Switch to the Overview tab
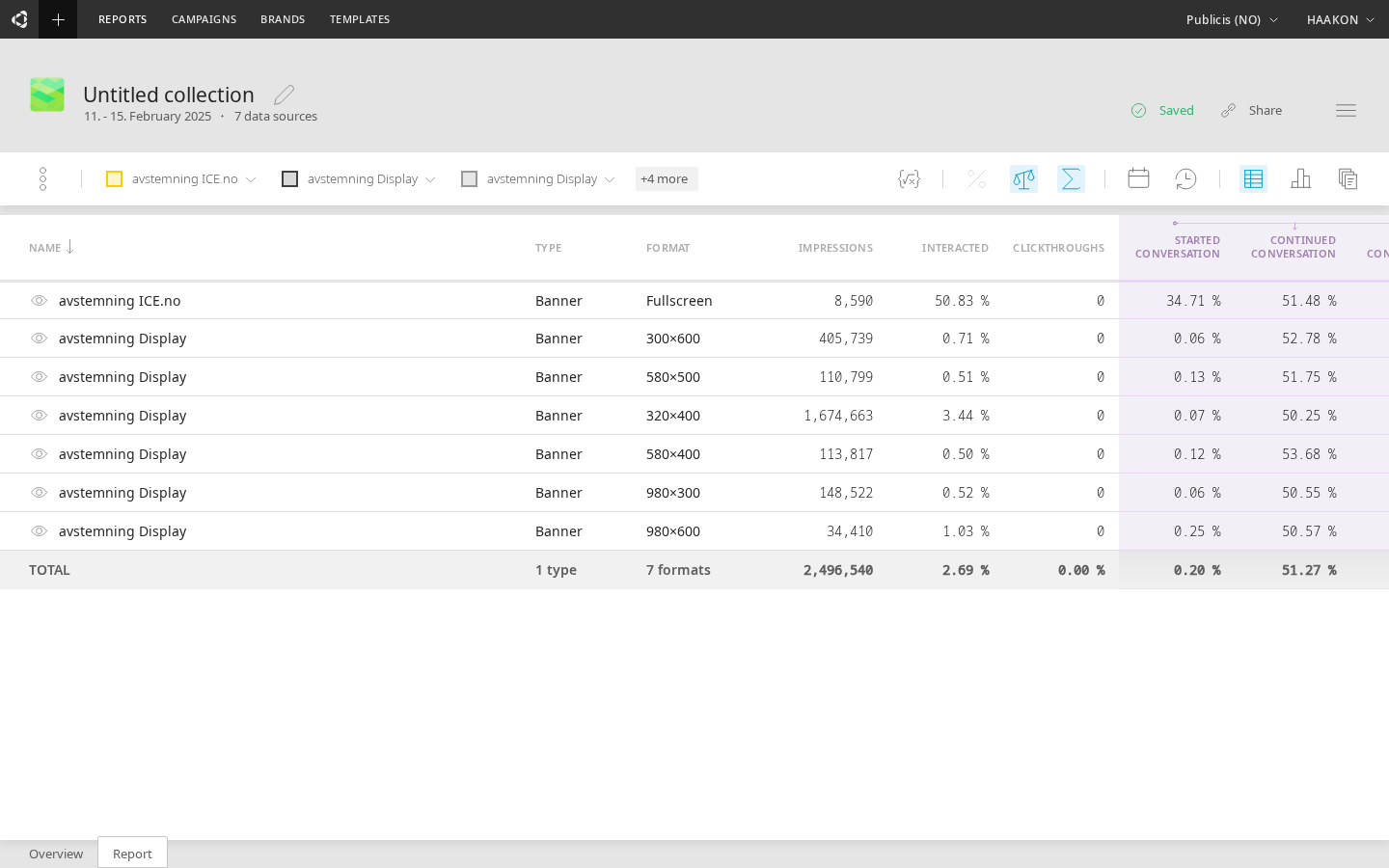 (x=55, y=854)
